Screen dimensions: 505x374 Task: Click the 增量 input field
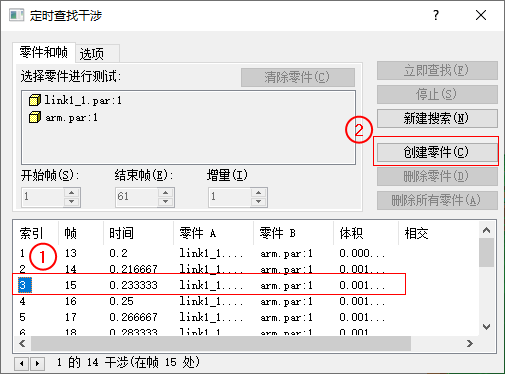pos(229,197)
